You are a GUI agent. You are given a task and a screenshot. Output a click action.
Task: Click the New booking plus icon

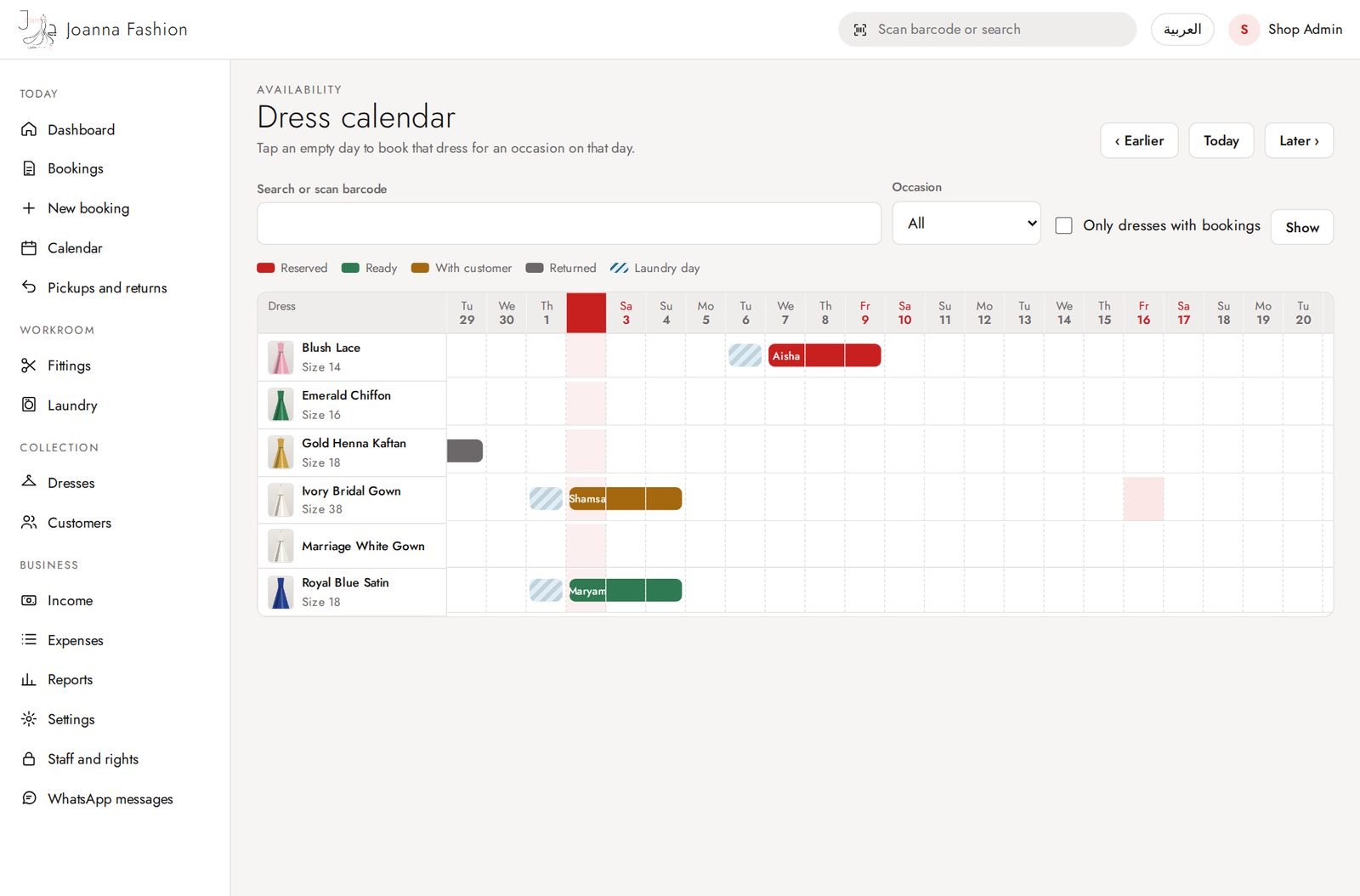click(29, 208)
